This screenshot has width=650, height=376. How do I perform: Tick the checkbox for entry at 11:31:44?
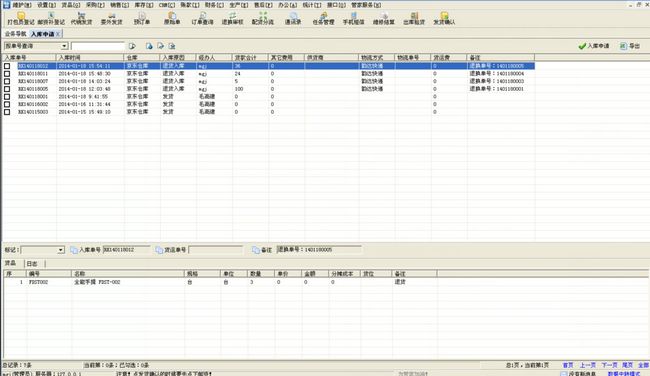coord(7,104)
